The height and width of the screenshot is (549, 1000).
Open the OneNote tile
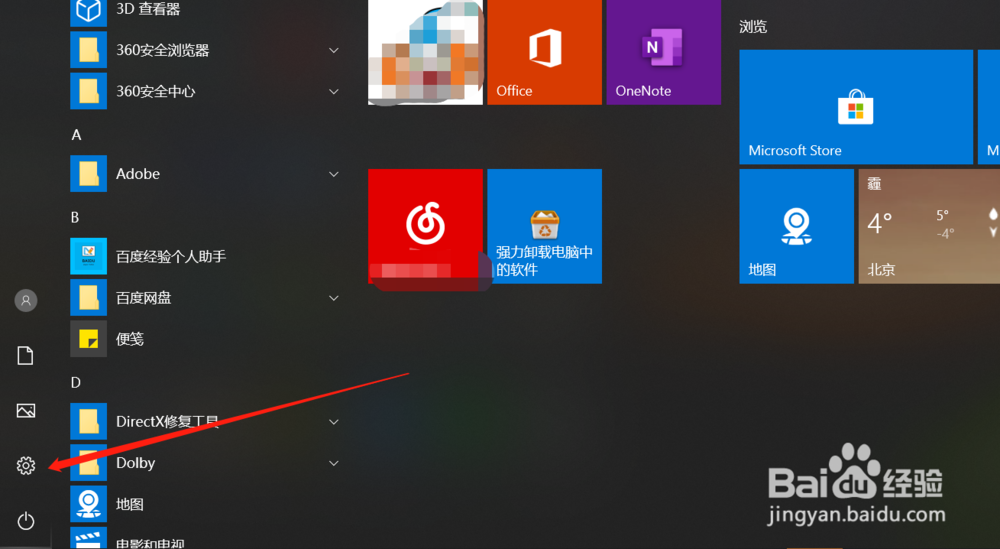664,52
